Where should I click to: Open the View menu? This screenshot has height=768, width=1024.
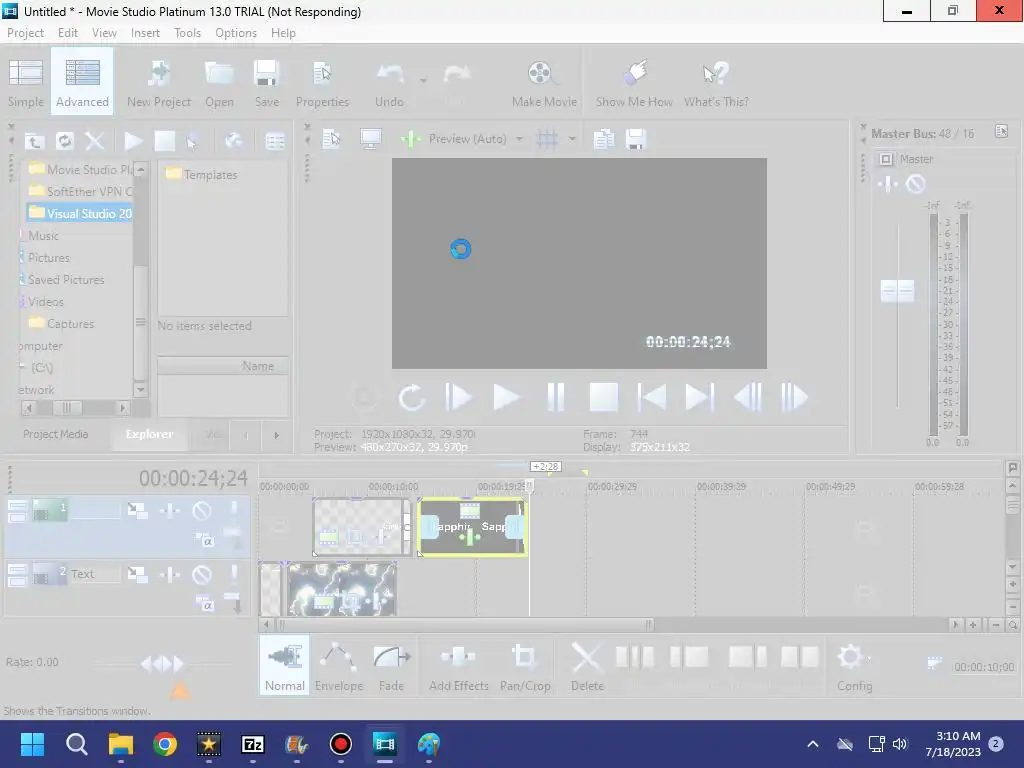[104, 33]
